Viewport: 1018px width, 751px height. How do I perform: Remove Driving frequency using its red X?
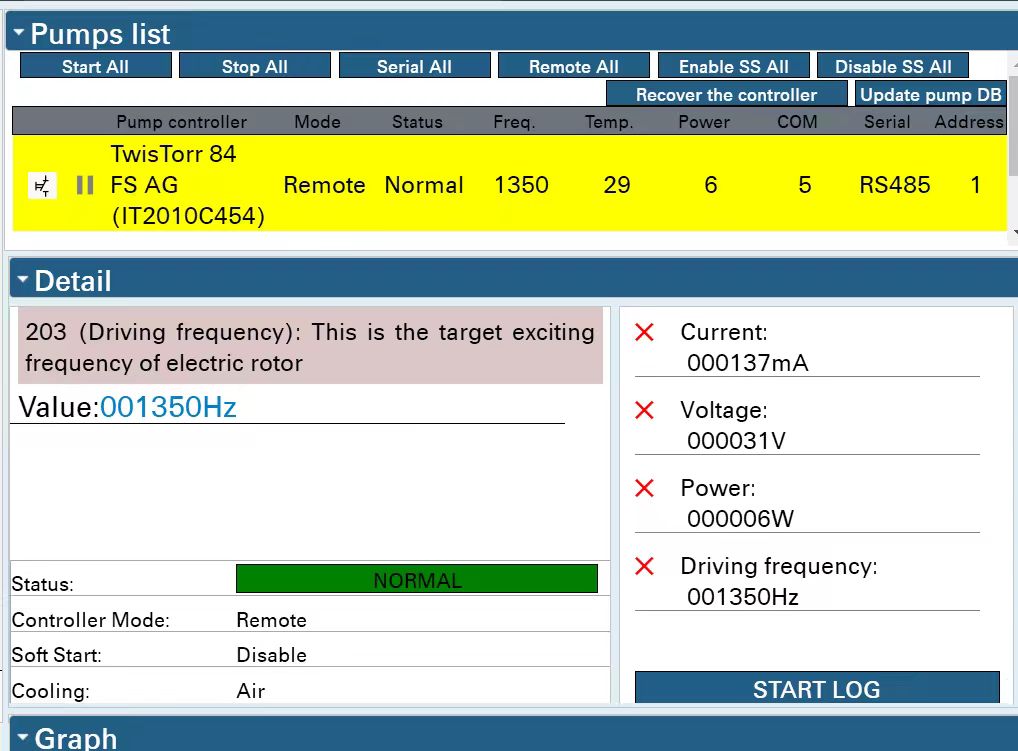pyautogui.click(x=645, y=566)
